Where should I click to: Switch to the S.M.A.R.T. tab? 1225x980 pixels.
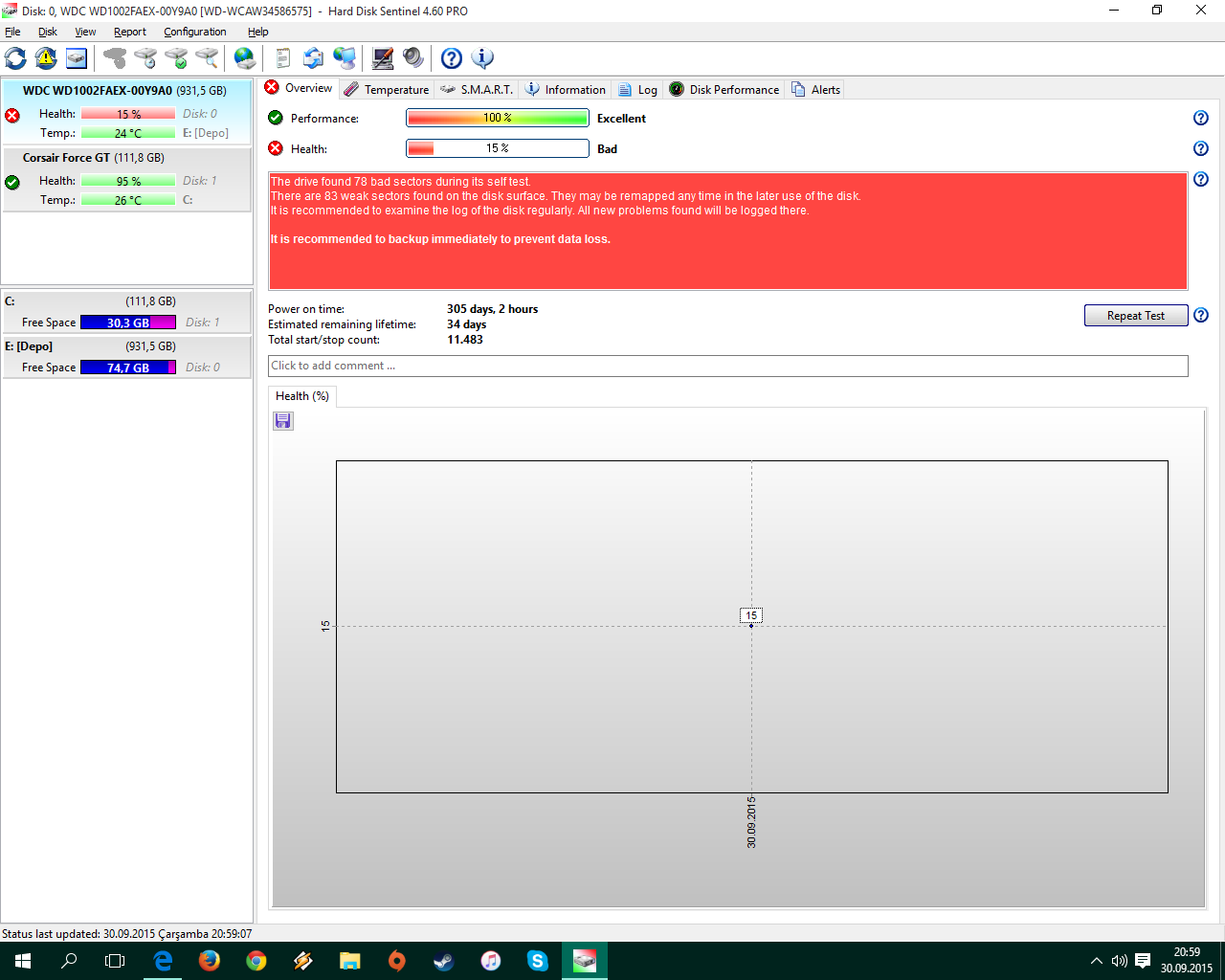coord(477,89)
